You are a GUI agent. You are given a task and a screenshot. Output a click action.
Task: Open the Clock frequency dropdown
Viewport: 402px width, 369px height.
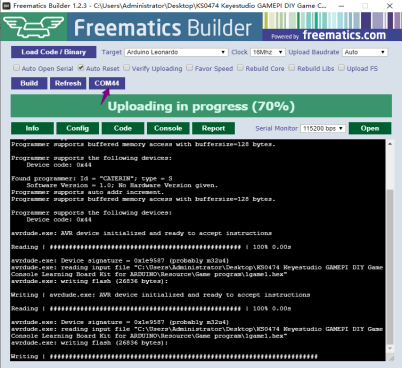[x=268, y=52]
